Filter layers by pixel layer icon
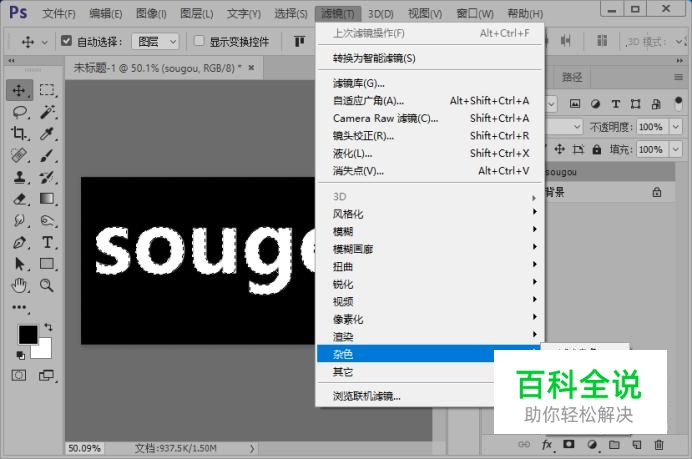692x459 pixels. point(575,104)
